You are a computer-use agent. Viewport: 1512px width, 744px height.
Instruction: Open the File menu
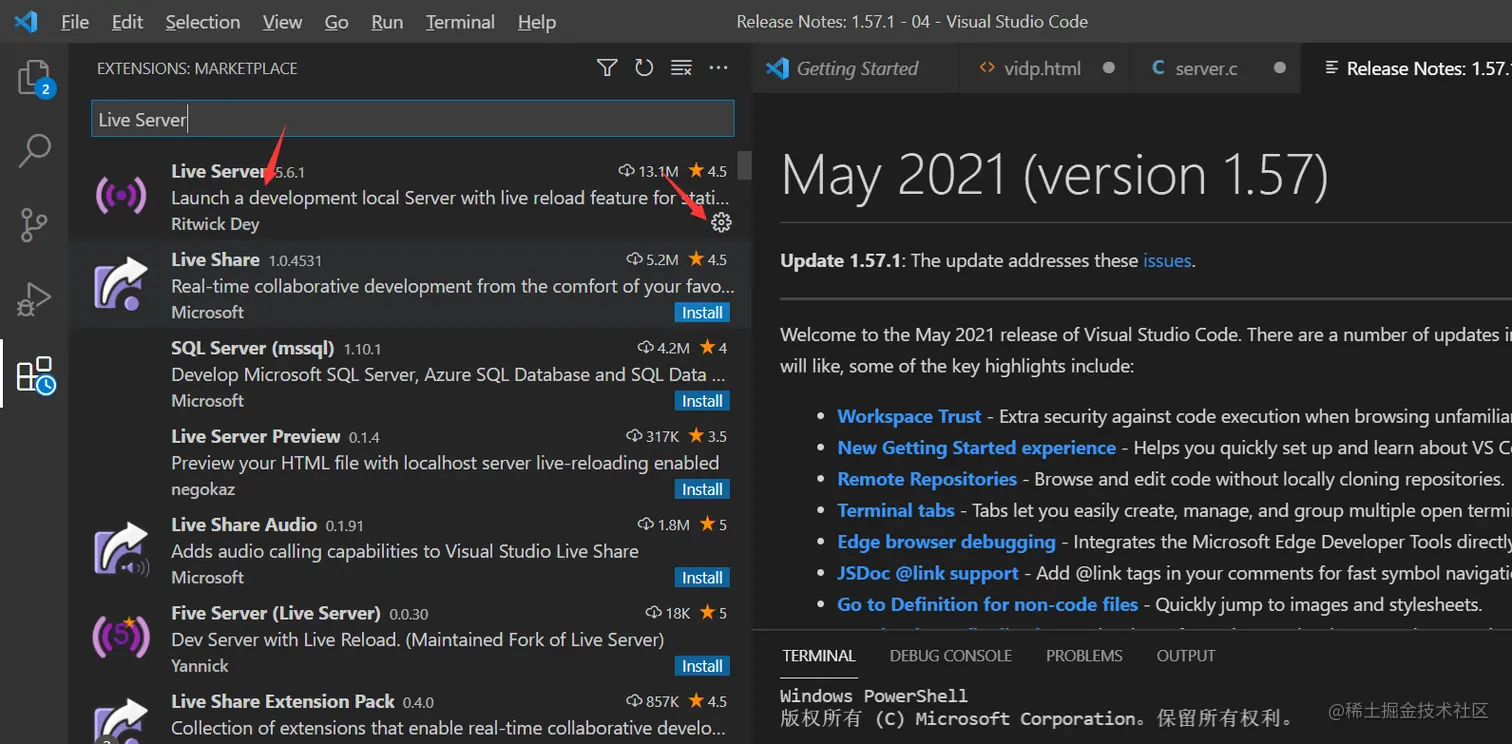[x=75, y=21]
